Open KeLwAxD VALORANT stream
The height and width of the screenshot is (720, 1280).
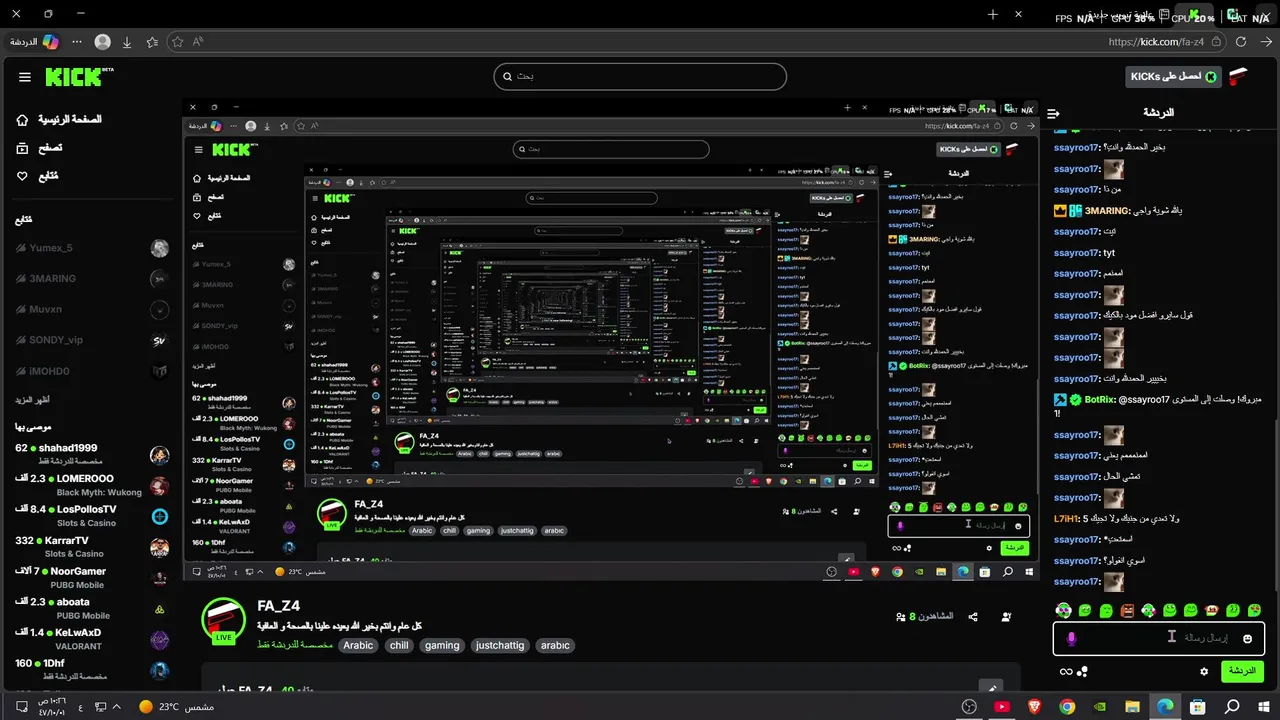92,639
